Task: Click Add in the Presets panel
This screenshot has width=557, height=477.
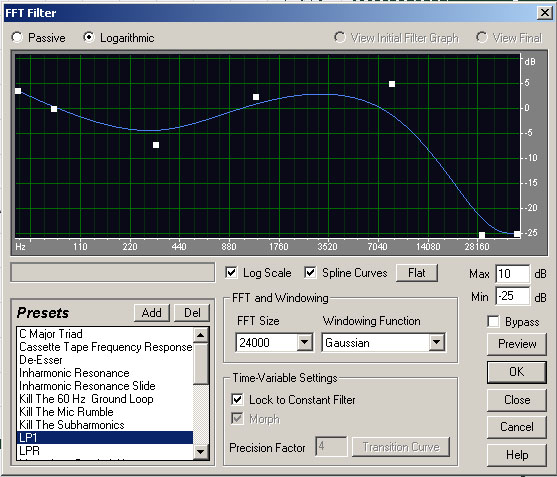Action: coord(152,313)
